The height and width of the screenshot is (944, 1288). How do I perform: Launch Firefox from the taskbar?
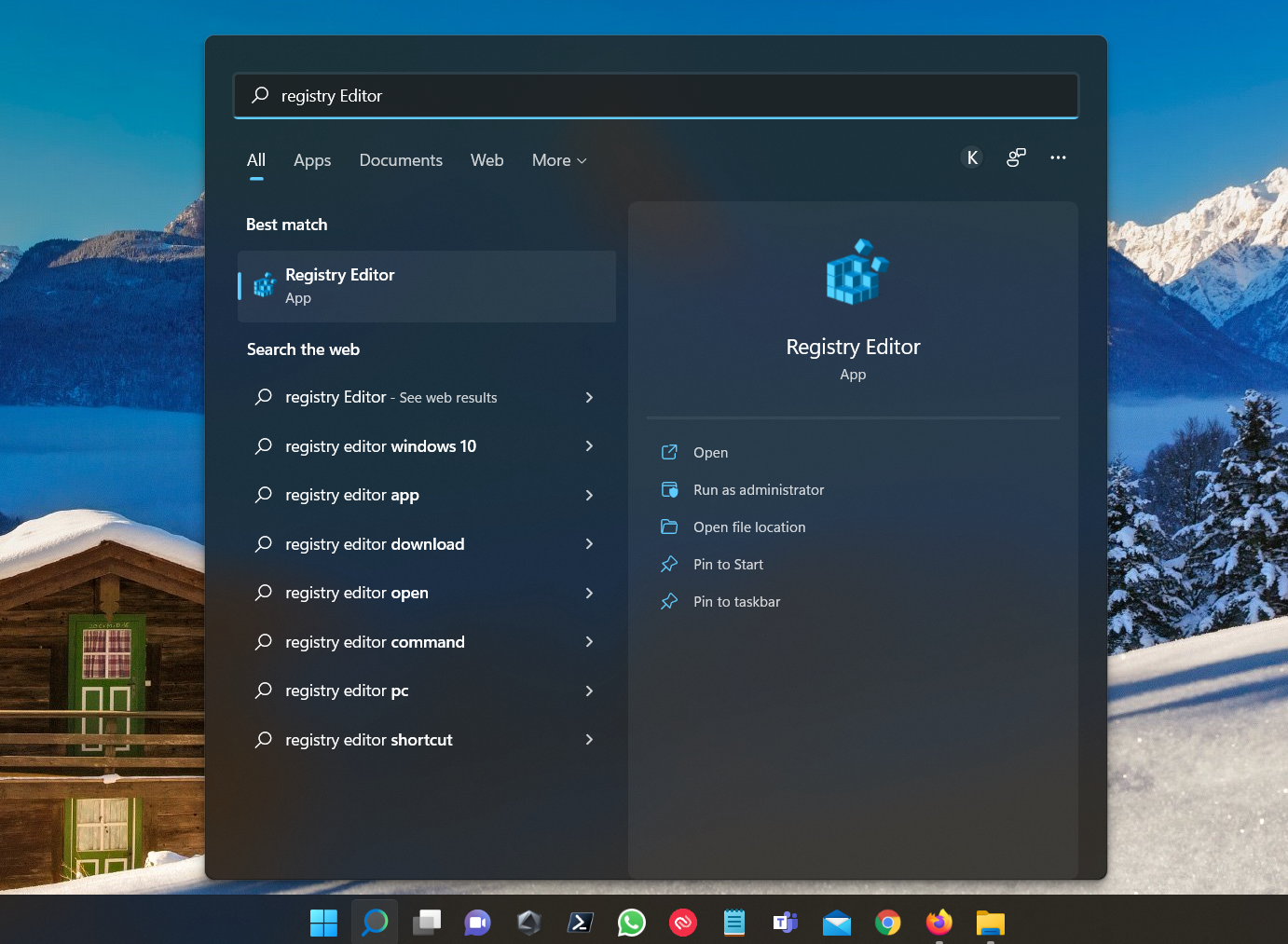tap(939, 922)
